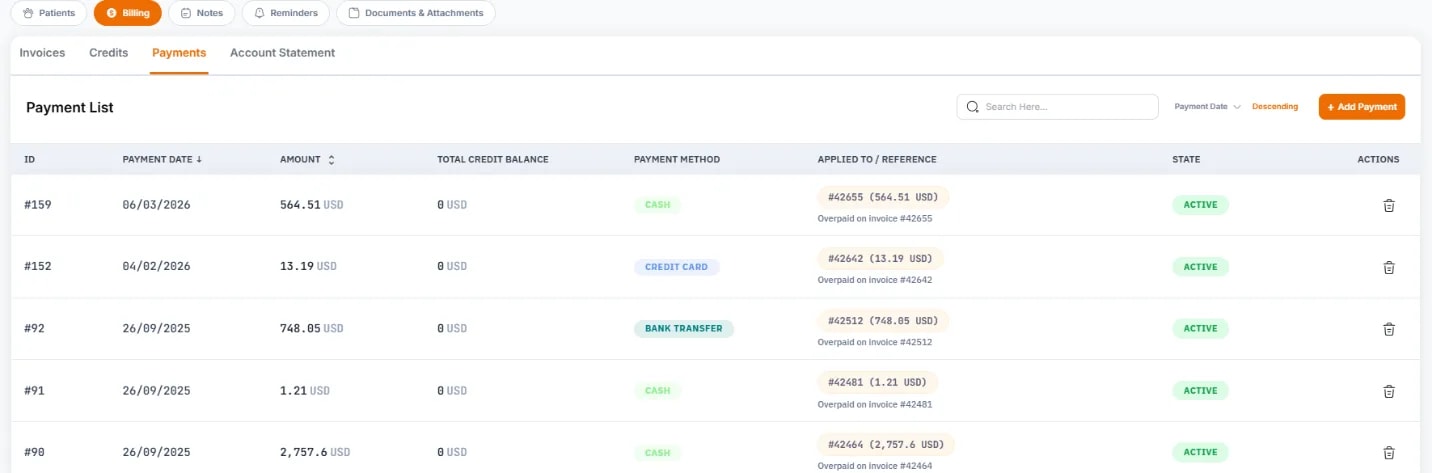
Task: Click Add Payment button
Action: (1361, 107)
